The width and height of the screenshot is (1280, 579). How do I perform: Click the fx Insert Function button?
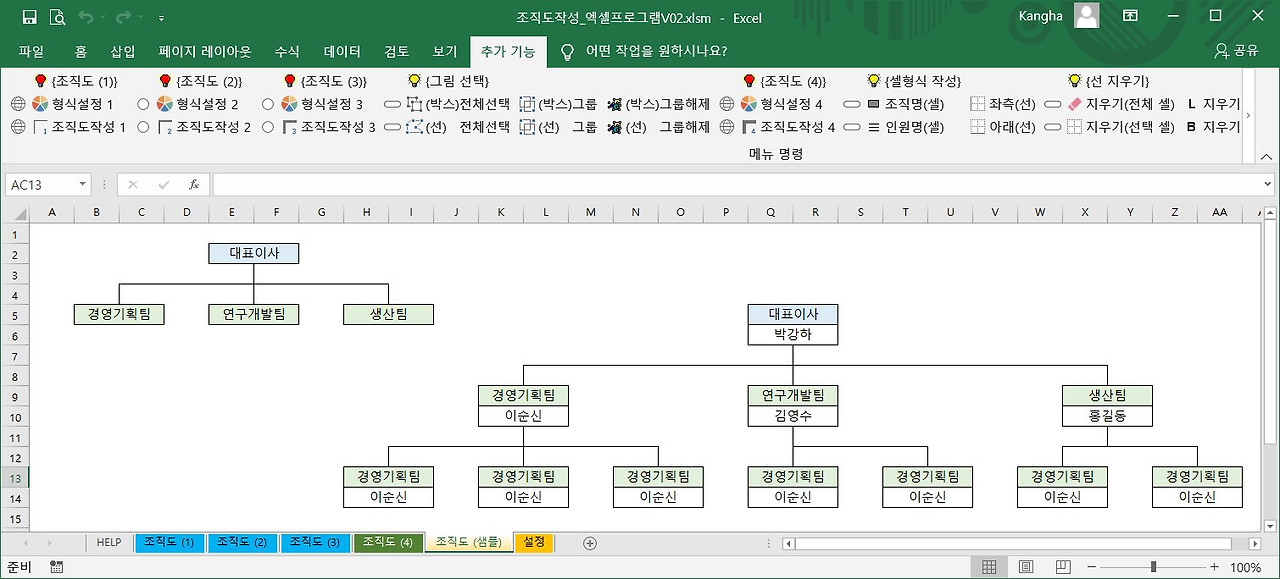click(x=194, y=185)
